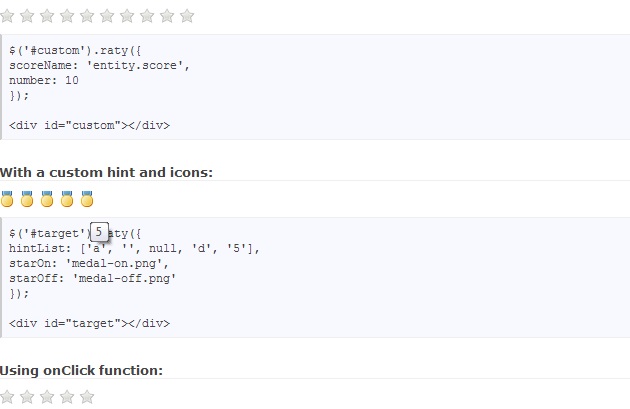The height and width of the screenshot is (409, 630).
Task: Click first star under onClick function heading
Action: pyautogui.click(x=7, y=397)
